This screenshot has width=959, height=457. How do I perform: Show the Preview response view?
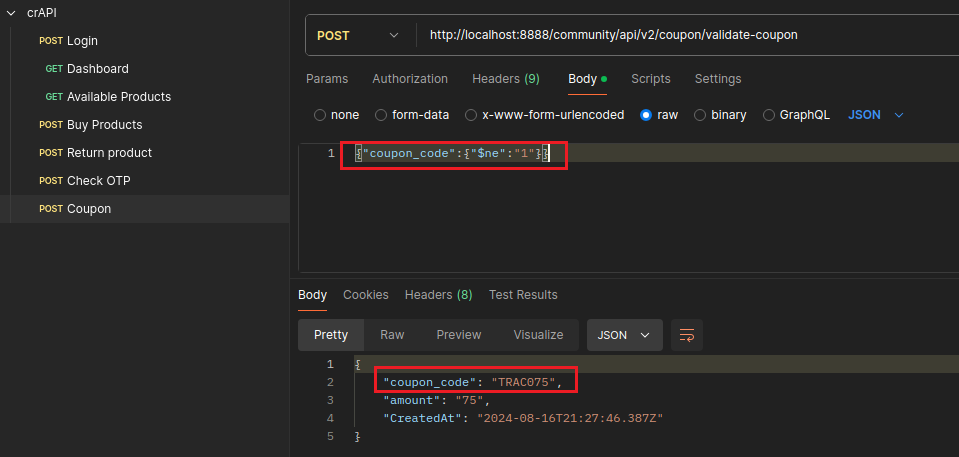click(459, 335)
